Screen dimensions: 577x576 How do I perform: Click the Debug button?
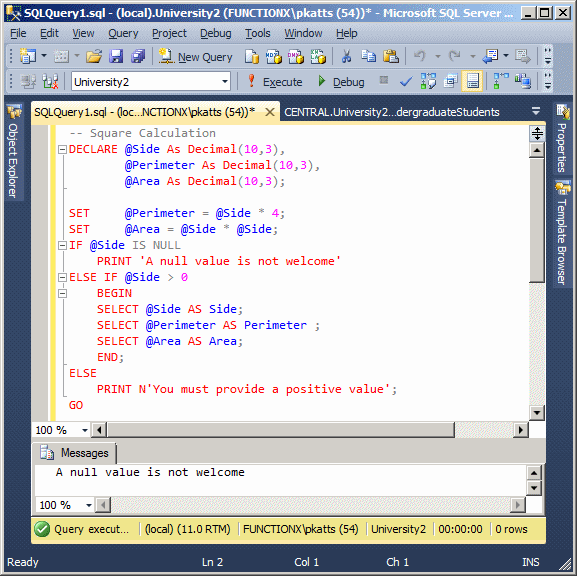coord(341,81)
